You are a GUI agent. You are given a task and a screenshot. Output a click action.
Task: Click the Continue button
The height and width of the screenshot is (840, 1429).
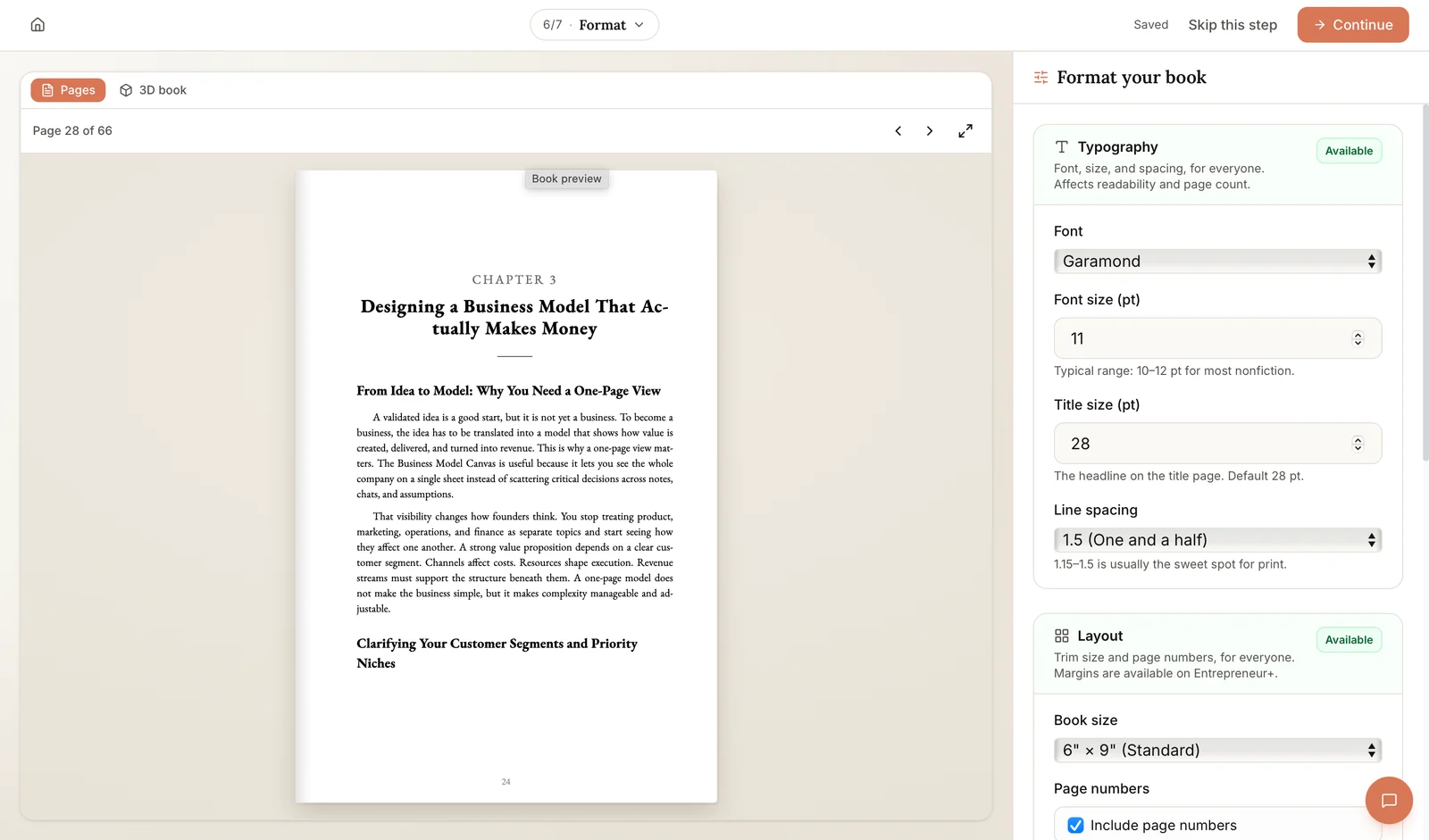point(1353,25)
